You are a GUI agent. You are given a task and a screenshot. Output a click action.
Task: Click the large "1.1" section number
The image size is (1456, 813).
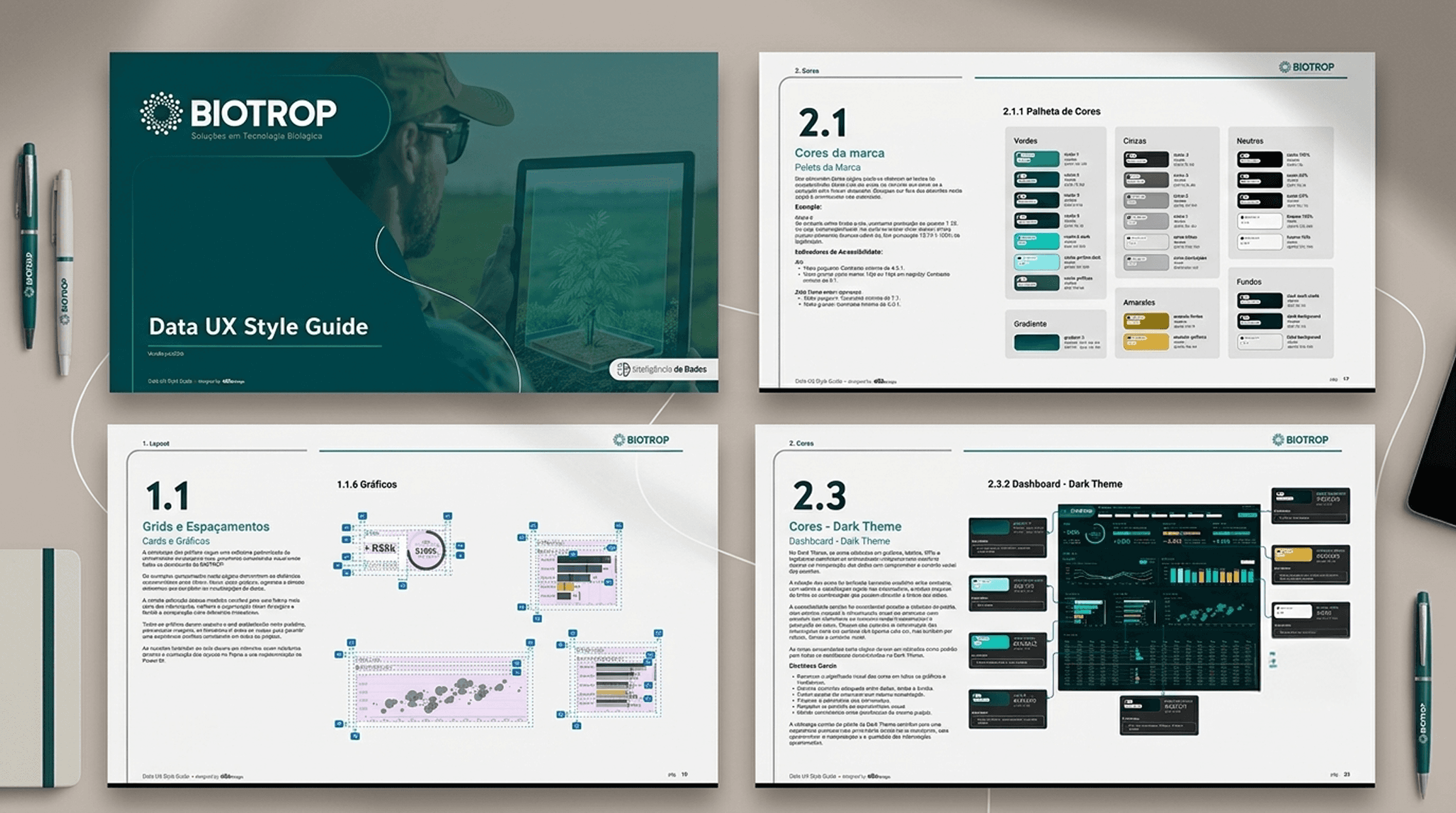tap(168, 496)
